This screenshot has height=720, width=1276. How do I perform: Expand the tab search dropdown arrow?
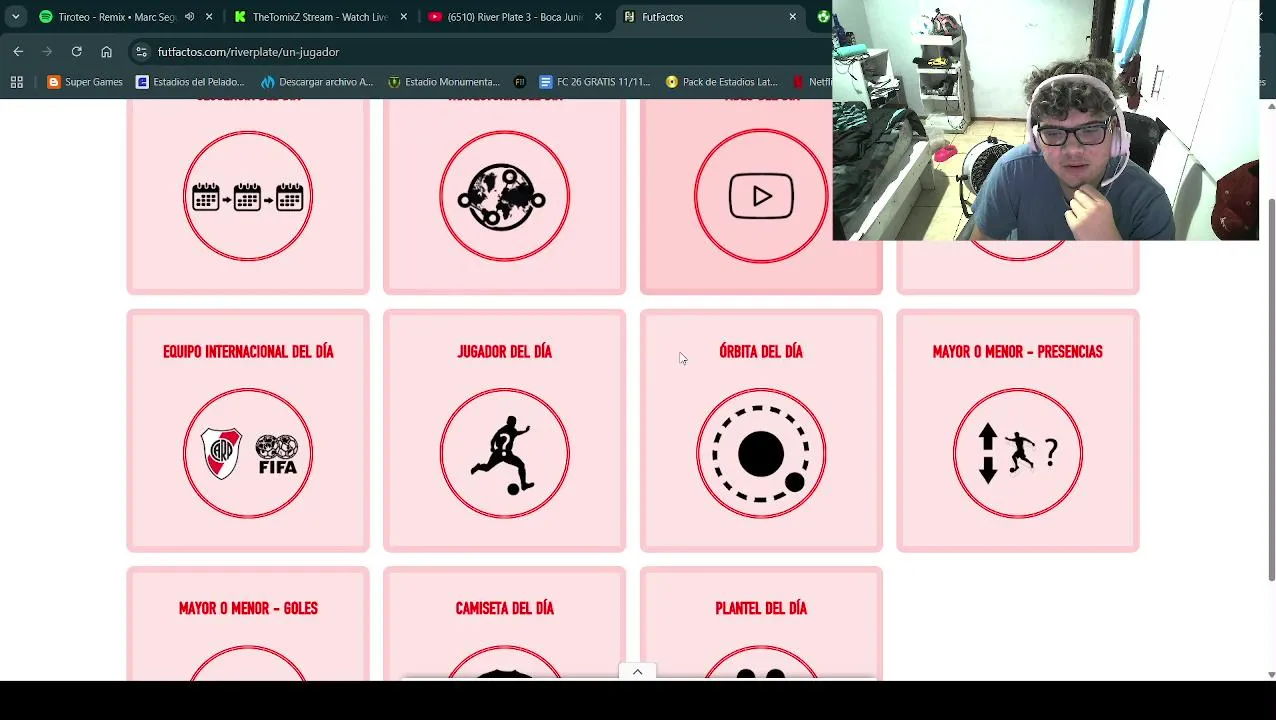15,17
